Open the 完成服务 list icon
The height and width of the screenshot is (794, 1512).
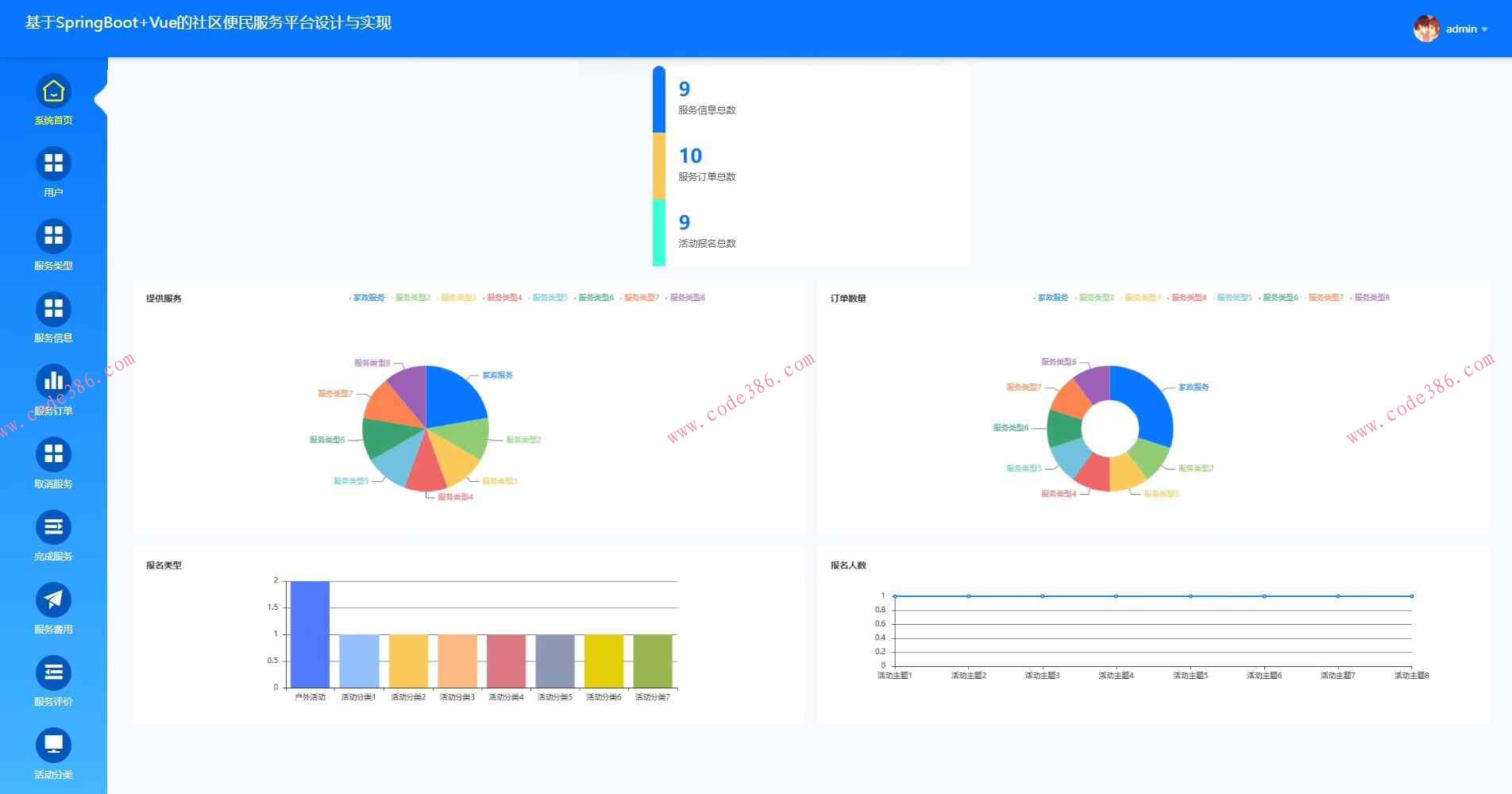coord(53,527)
